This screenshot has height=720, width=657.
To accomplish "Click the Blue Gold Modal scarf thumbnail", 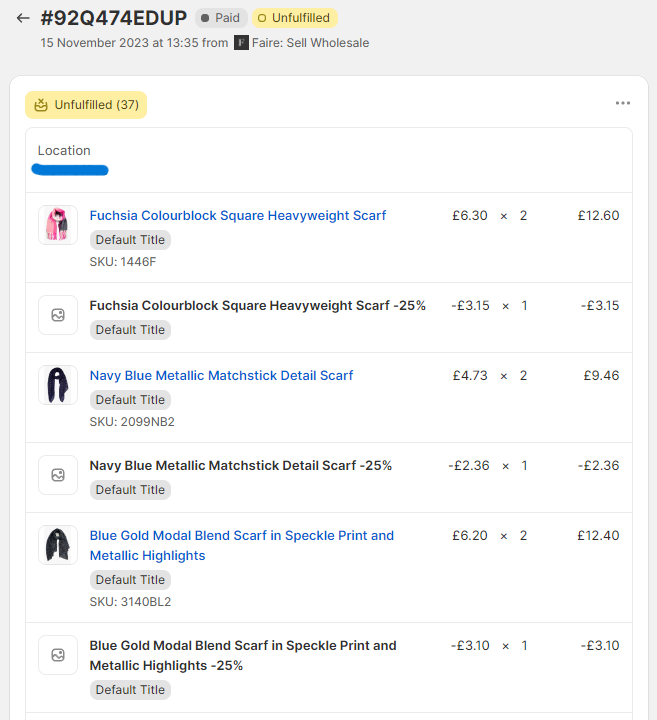I will click(x=58, y=545).
